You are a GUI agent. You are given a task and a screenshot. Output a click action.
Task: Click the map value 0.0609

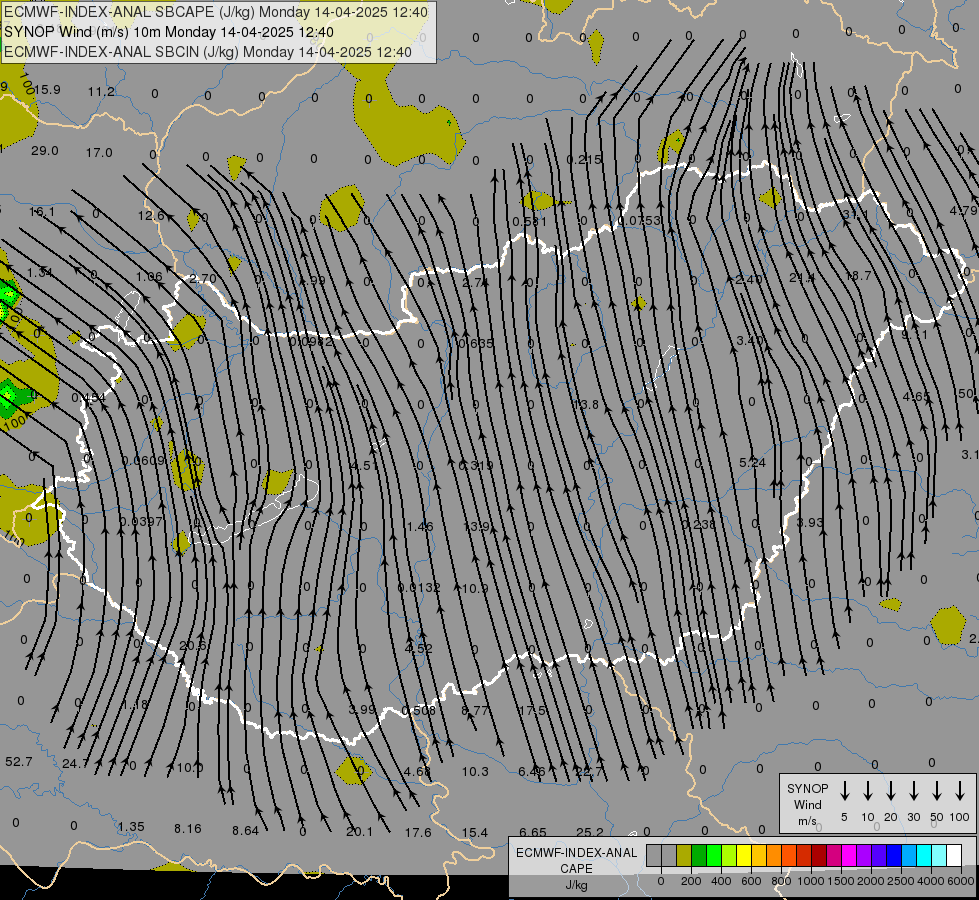point(143,460)
